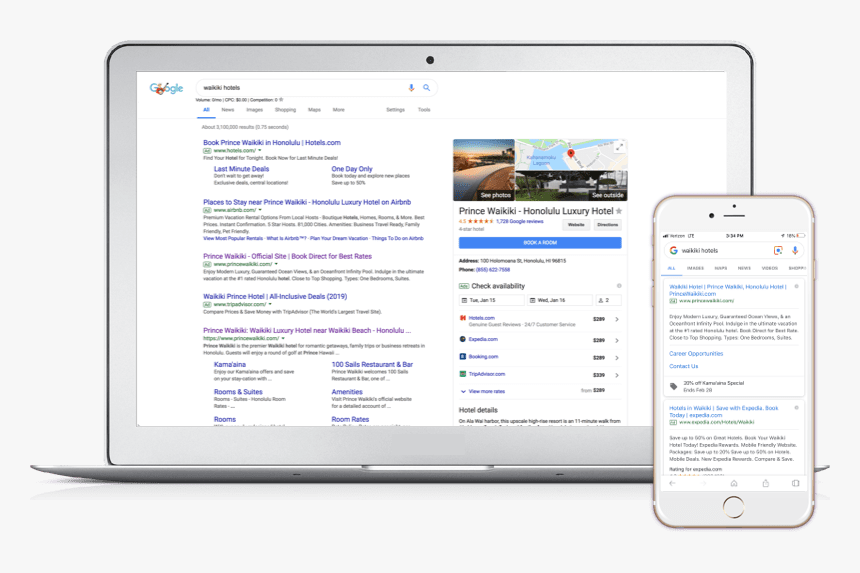
Task: Click the magnifier search icon in desktop search bar
Action: point(426,88)
